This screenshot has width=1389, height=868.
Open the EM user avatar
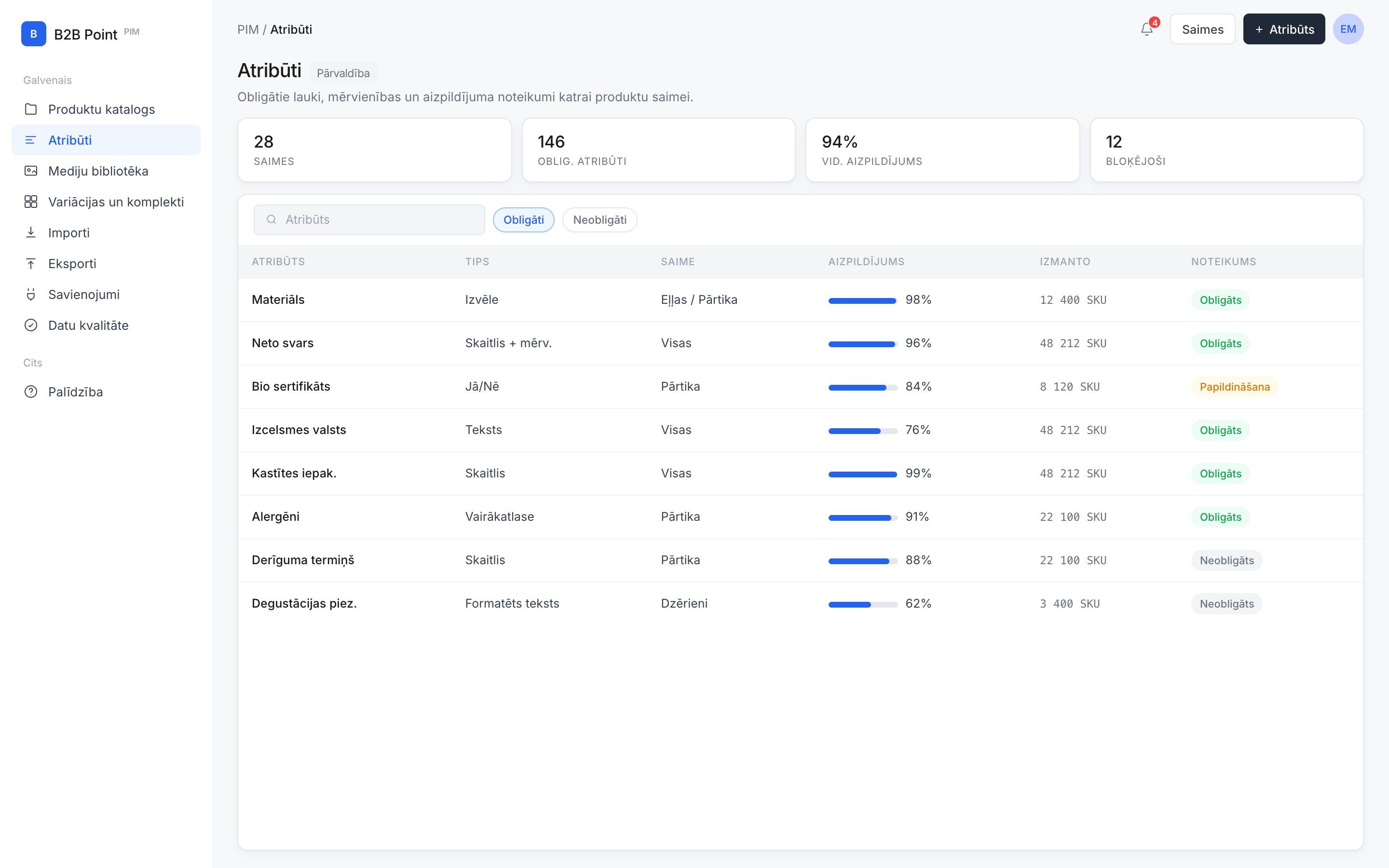tap(1348, 29)
